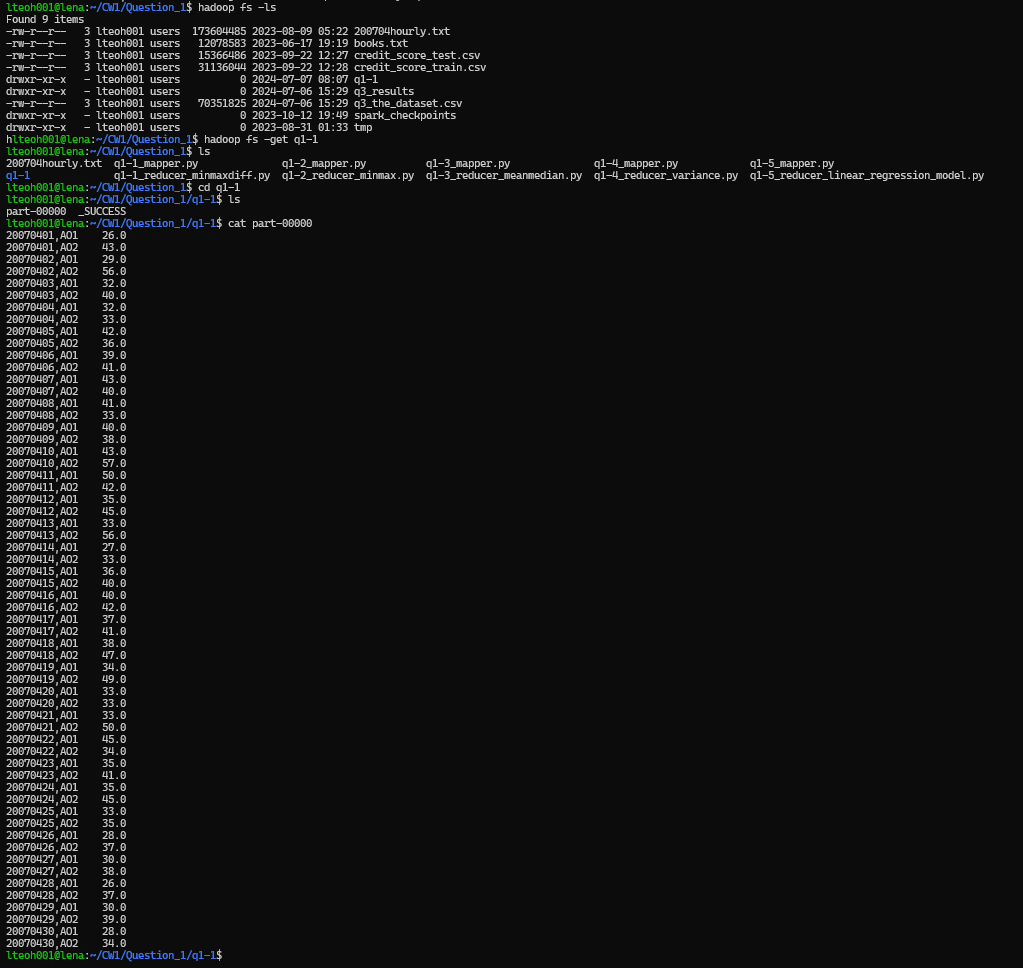Image resolution: width=1023 pixels, height=968 pixels.
Task: Click the _SUCCESS file name
Action: 102,211
